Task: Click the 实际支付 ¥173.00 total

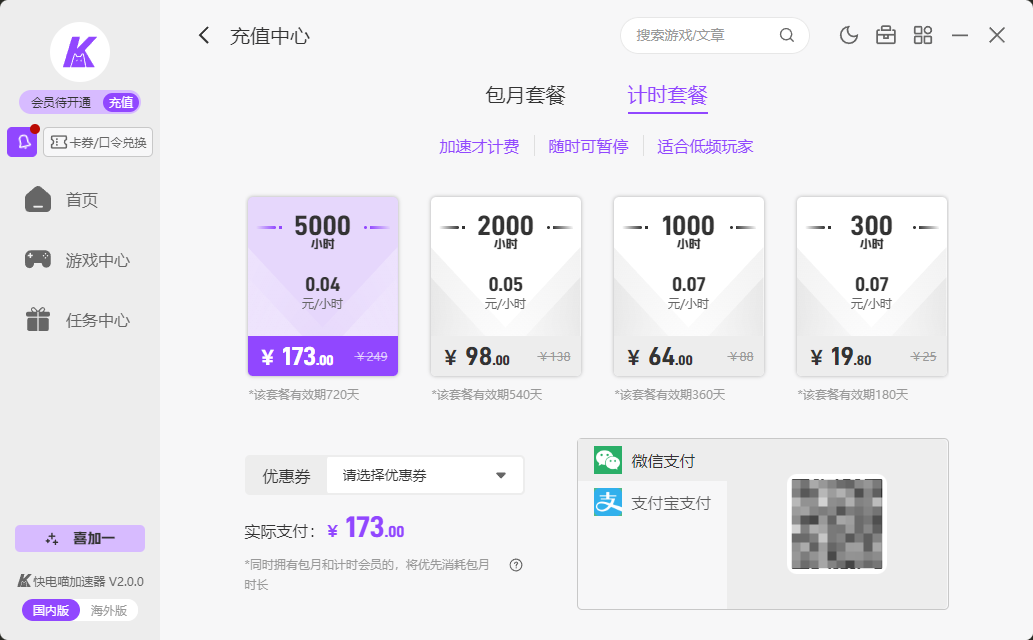Action: 324,529
